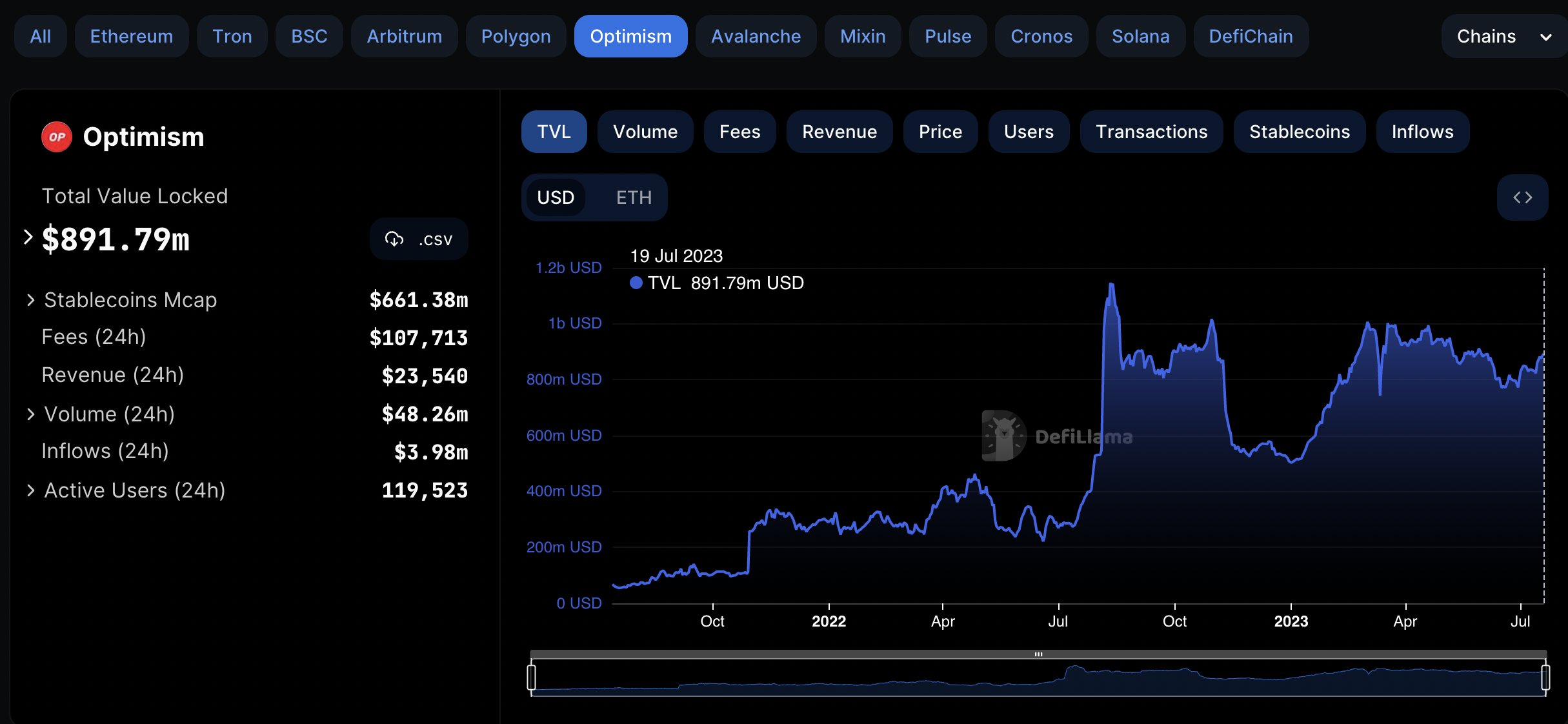Click the $48.26m volume value
Viewport: 1568px width, 724px height.
point(425,414)
